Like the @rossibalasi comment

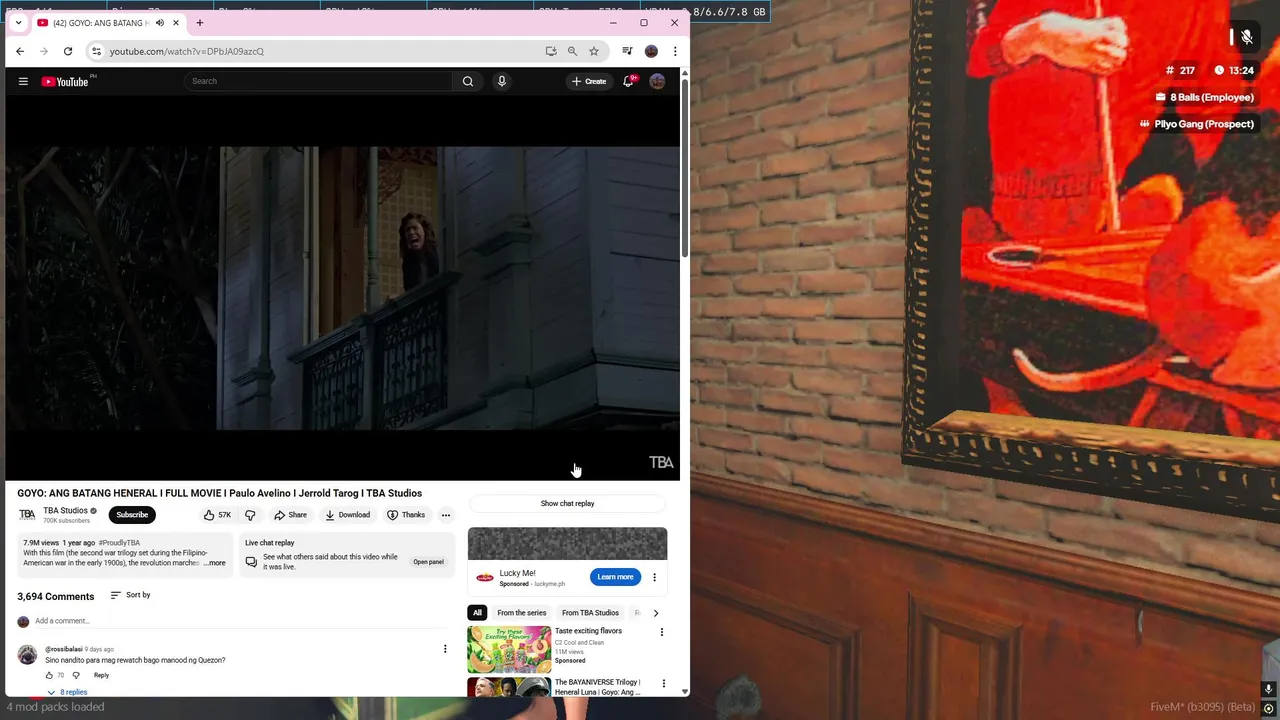point(49,675)
